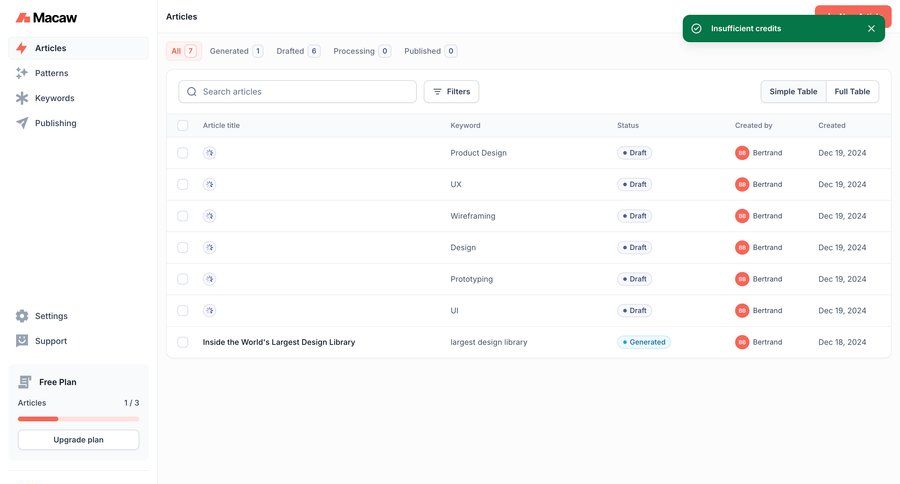Click the Articles usage progress bar

pyautogui.click(x=78, y=419)
